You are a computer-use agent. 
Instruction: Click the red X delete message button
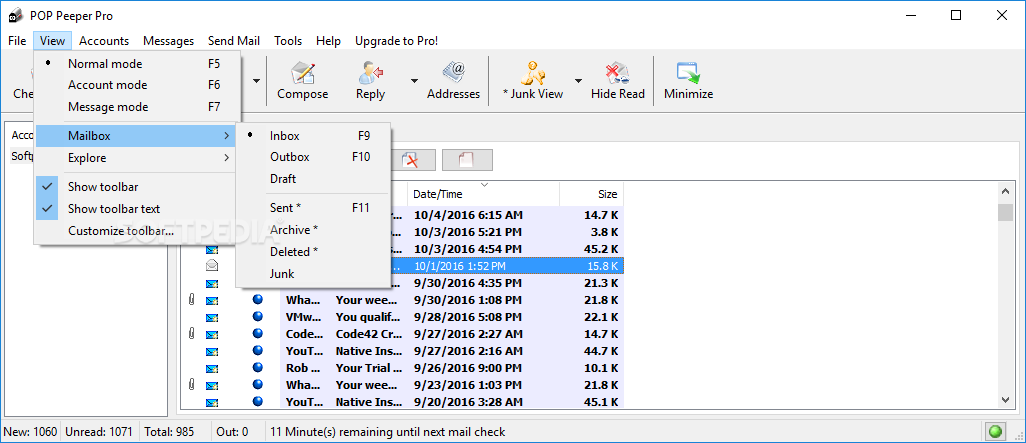pos(412,160)
